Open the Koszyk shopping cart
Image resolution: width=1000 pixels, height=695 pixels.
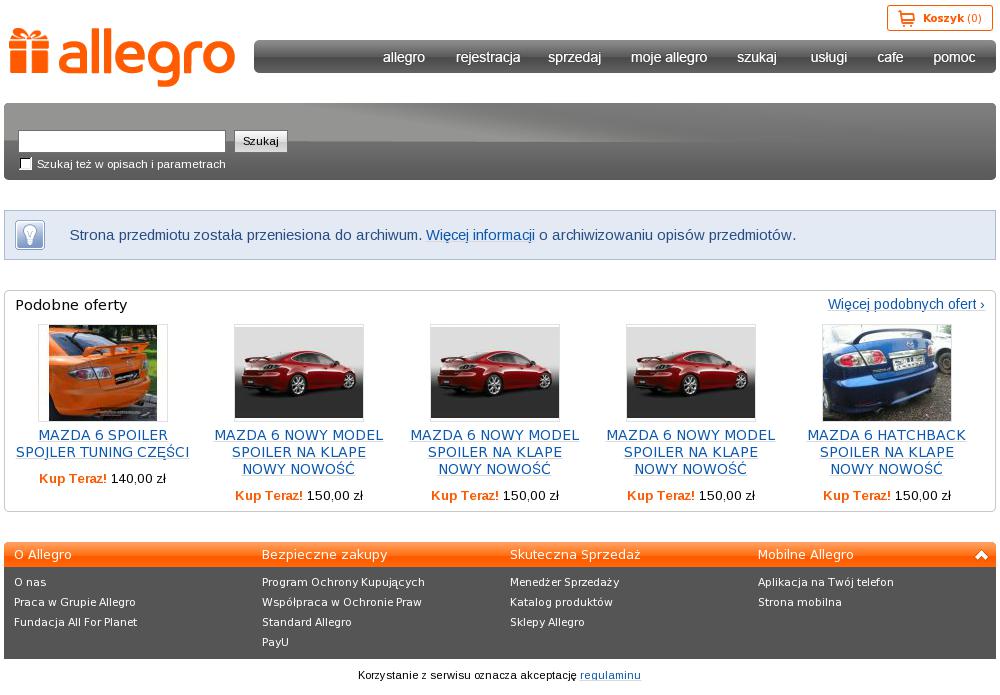tap(939, 18)
